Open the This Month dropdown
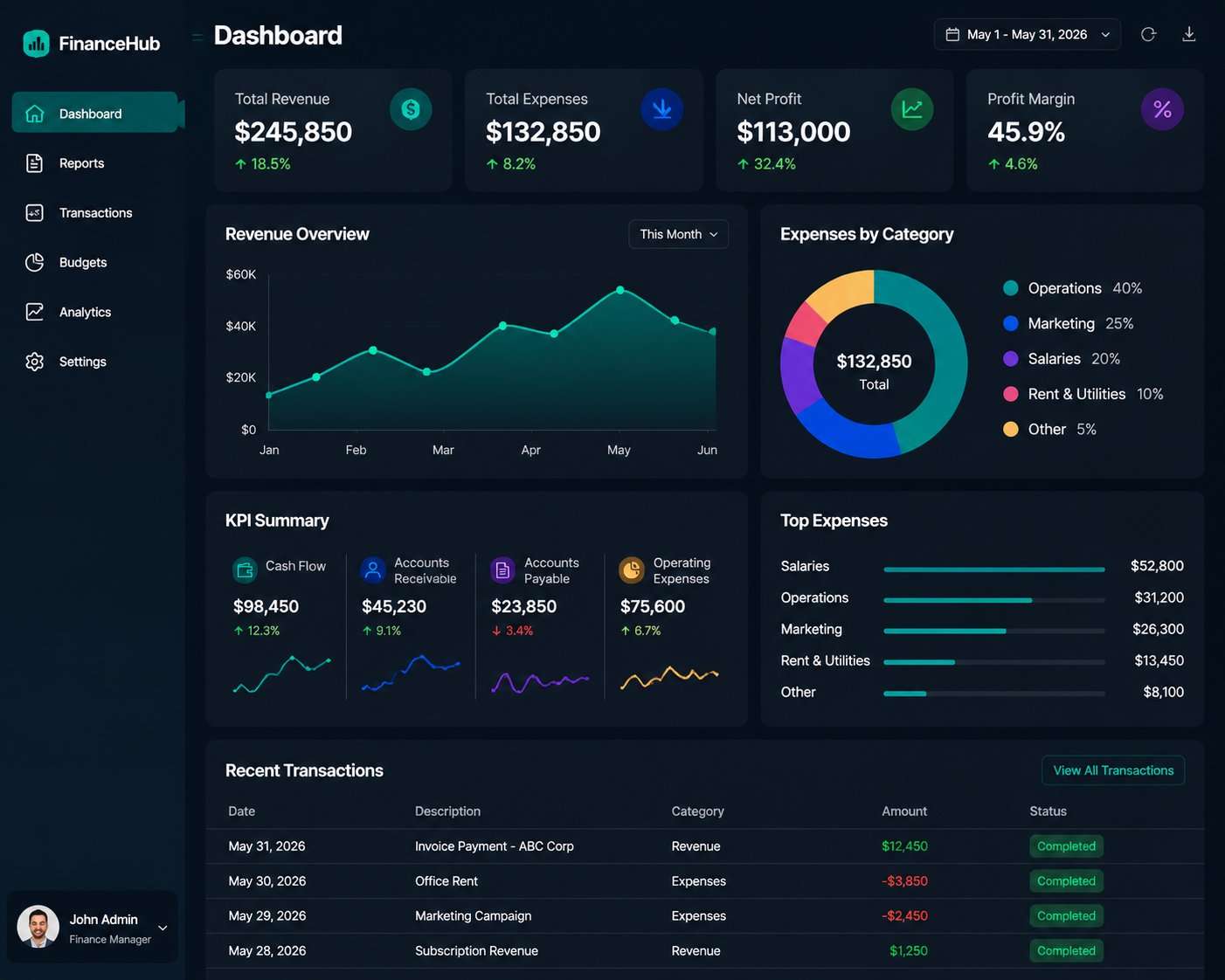The width and height of the screenshot is (1225, 980). coord(679,234)
